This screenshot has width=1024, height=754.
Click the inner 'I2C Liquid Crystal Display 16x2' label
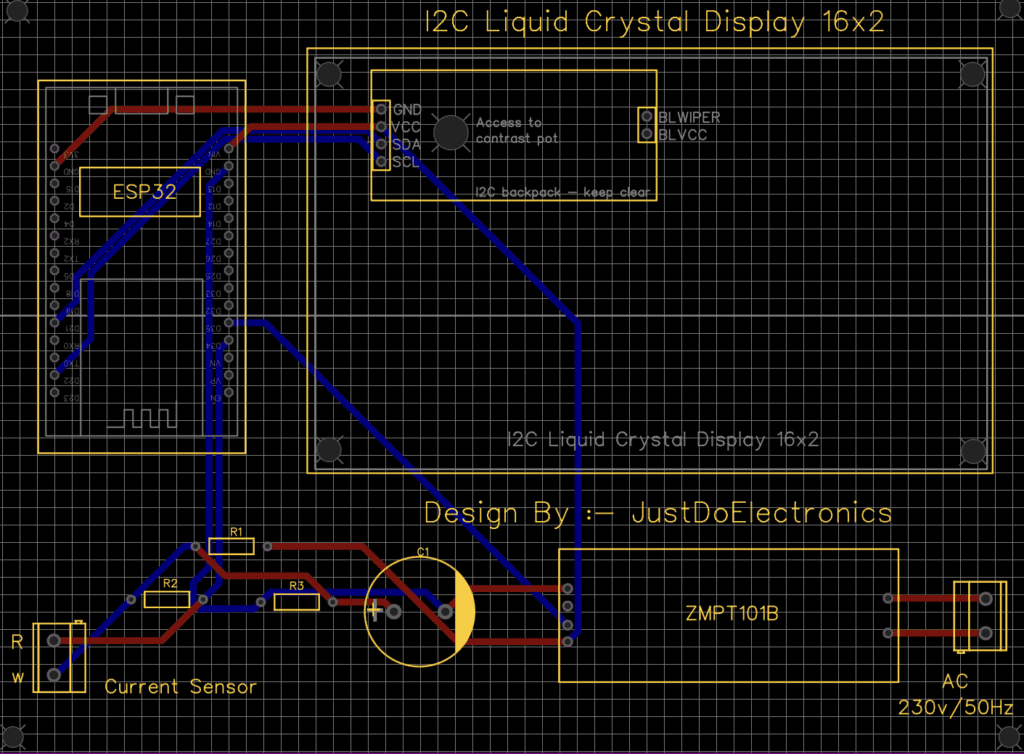[663, 439]
